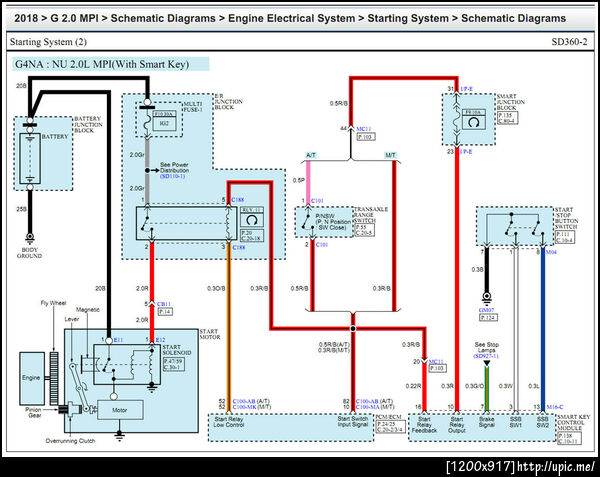Click the Engine block
600x477 pixels.
[32, 378]
